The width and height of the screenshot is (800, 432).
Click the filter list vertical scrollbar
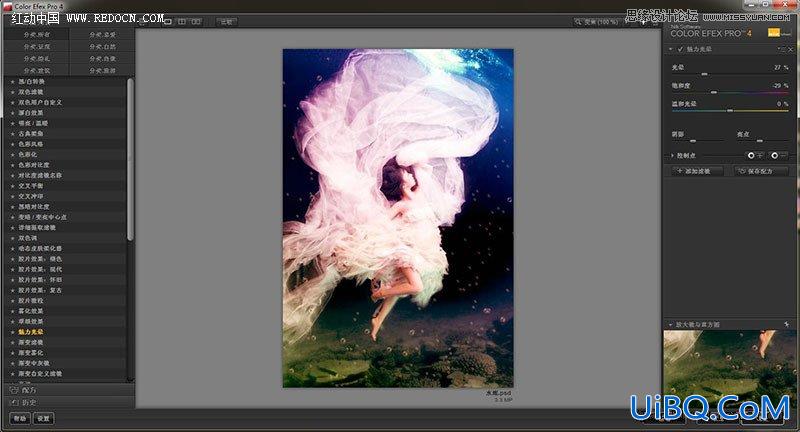pos(130,159)
